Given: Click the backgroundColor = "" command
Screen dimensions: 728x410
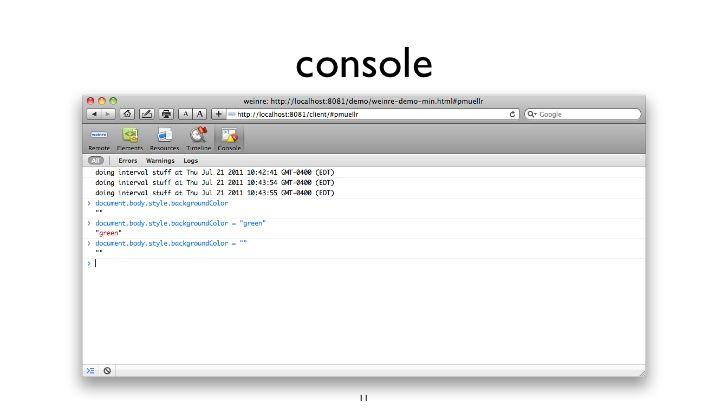Looking at the screenshot, I should (x=171, y=243).
